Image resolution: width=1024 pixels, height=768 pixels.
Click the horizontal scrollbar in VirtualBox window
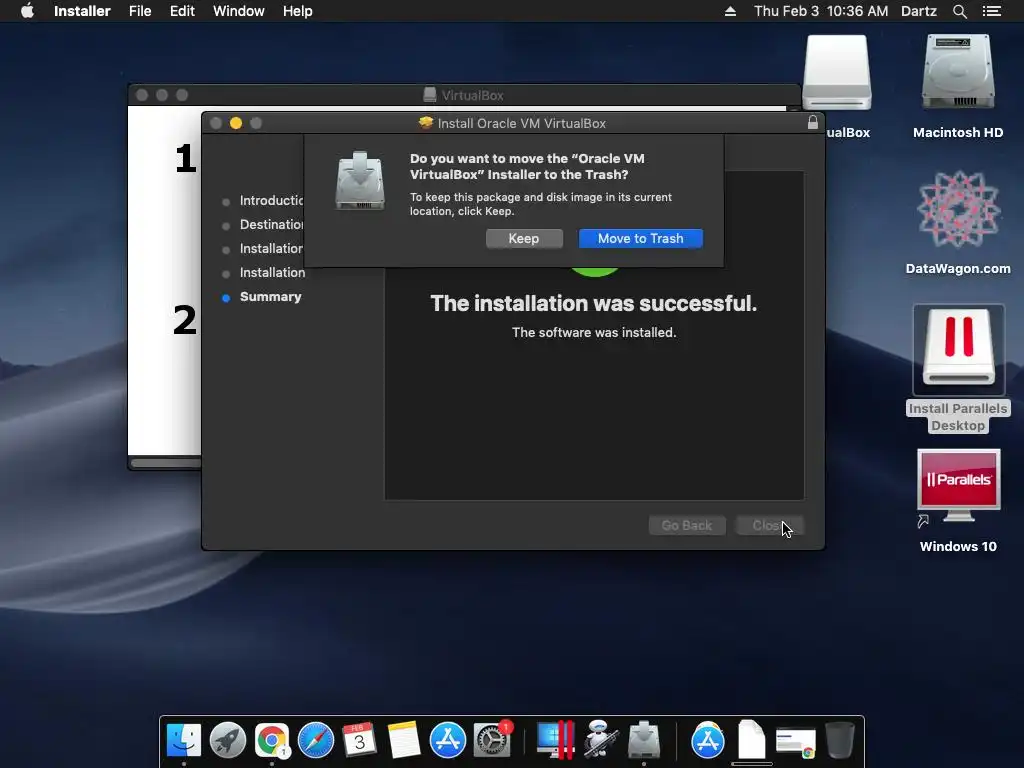165,463
